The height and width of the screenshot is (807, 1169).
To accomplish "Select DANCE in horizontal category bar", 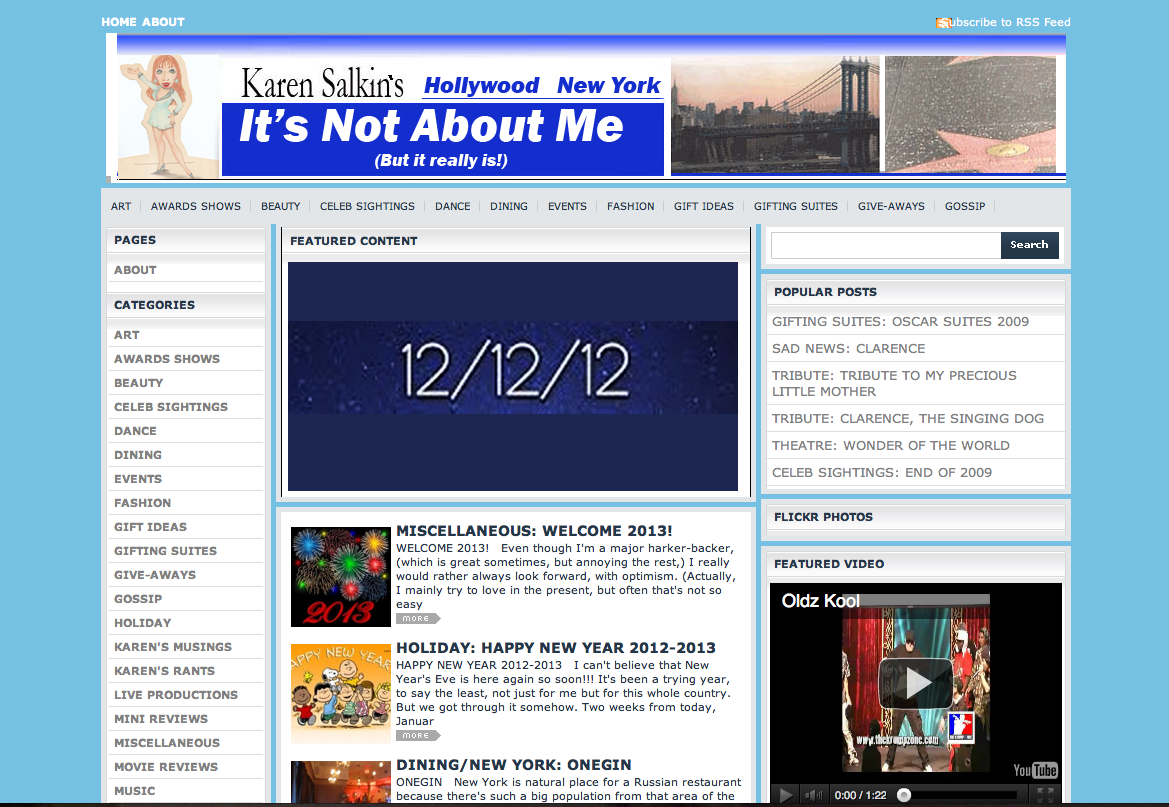I will click(x=453, y=206).
